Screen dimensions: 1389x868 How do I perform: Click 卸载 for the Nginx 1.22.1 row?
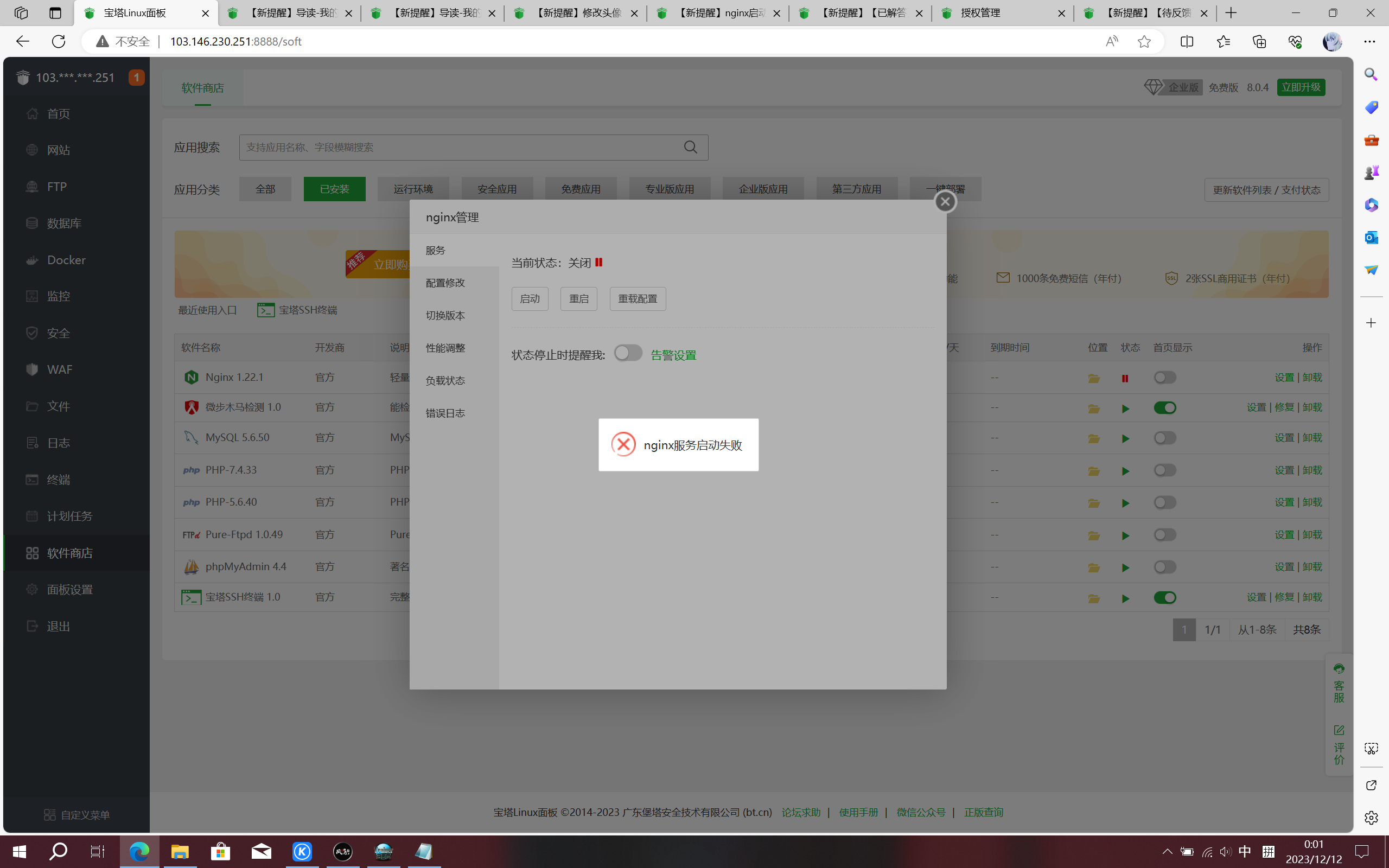tap(1312, 377)
